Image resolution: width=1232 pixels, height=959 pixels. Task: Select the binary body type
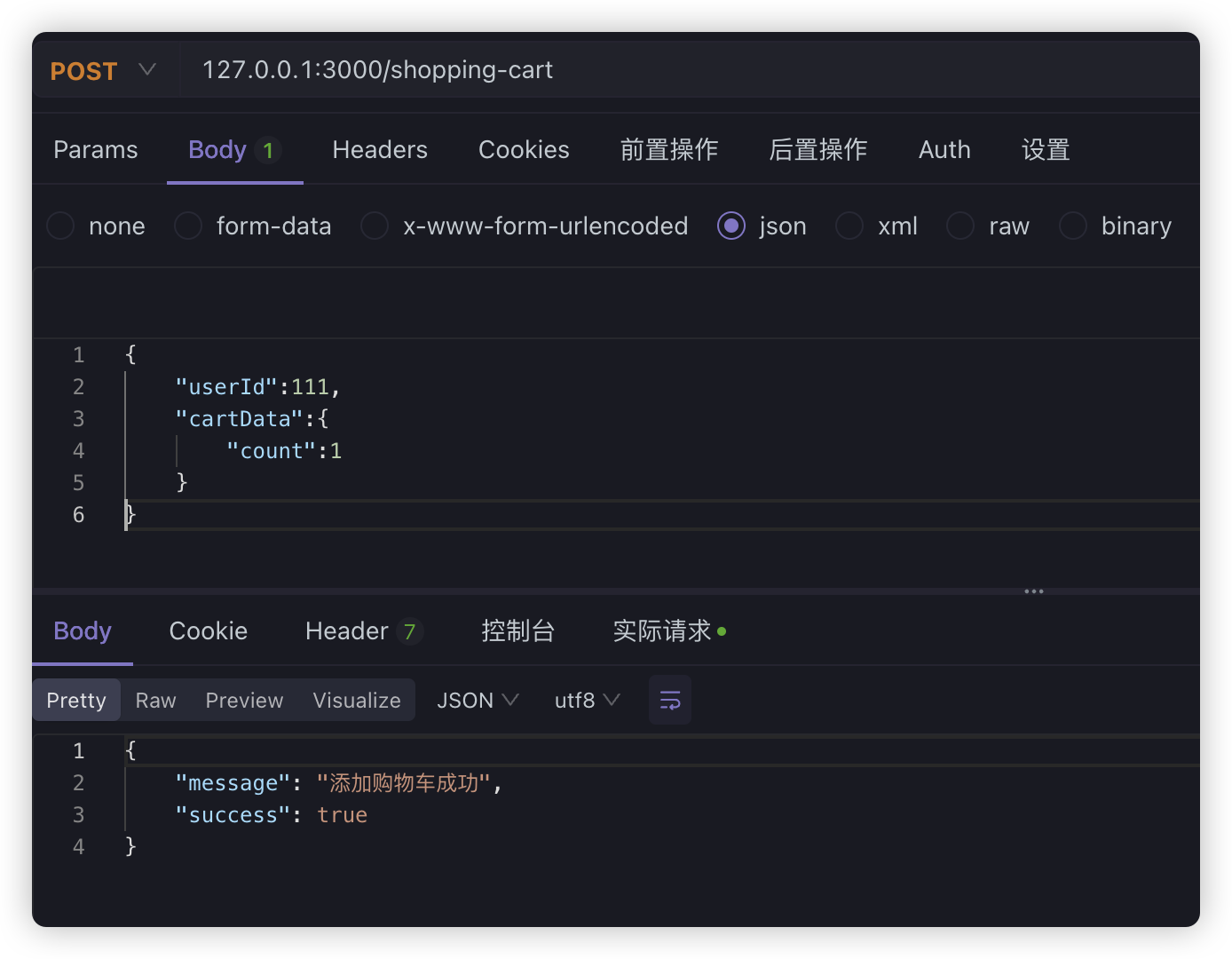click(x=1072, y=226)
